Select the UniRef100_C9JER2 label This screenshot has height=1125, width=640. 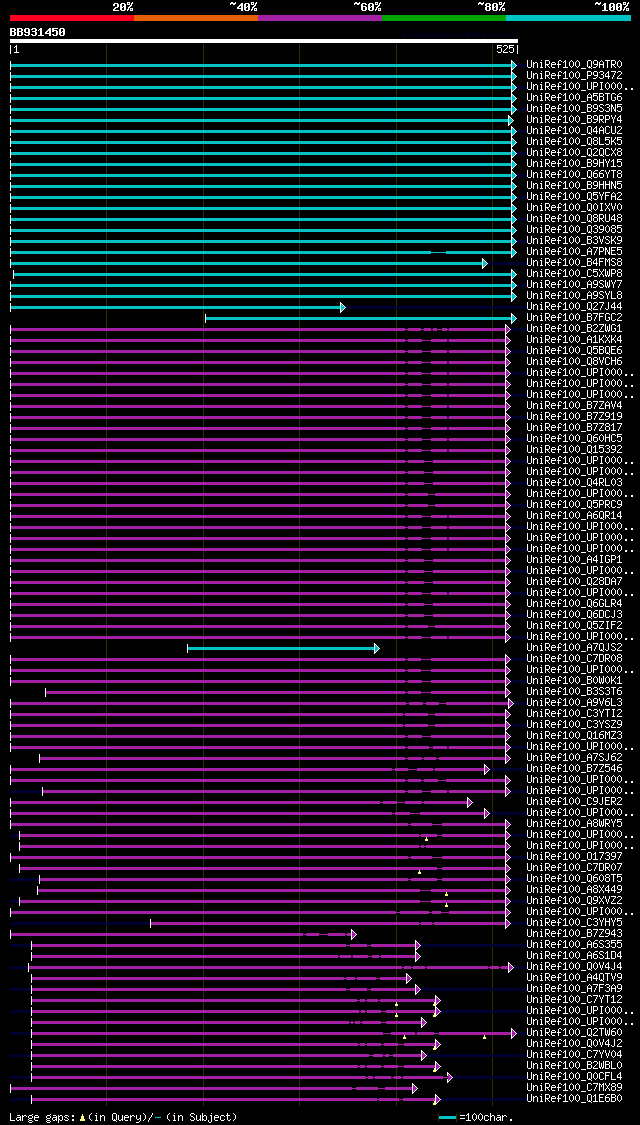click(574, 801)
